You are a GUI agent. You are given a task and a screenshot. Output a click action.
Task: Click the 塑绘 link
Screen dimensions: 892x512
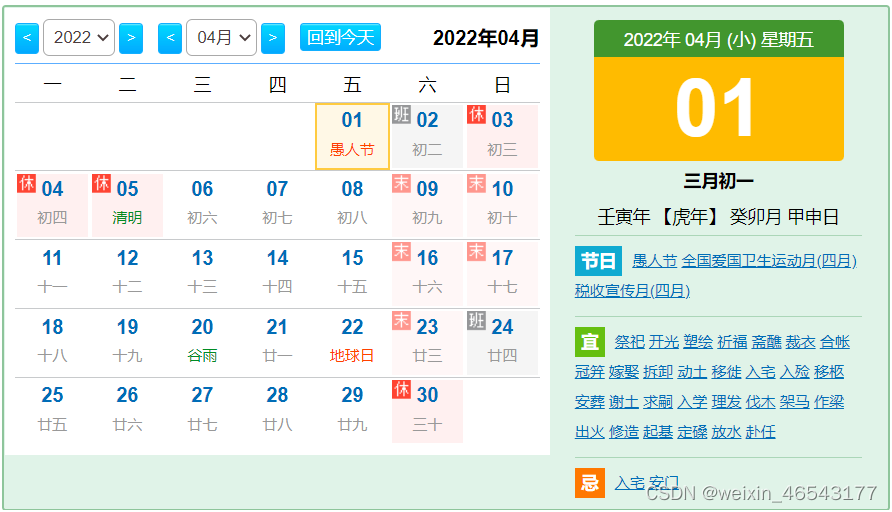[698, 342]
